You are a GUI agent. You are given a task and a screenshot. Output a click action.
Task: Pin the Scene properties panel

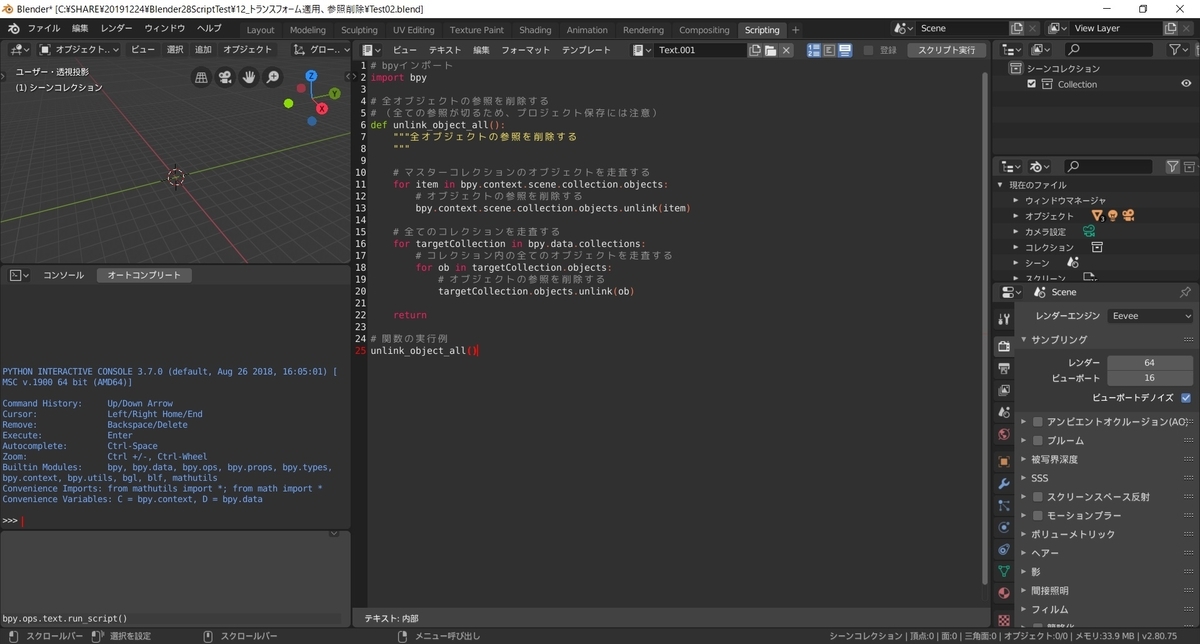pyautogui.click(x=1185, y=292)
